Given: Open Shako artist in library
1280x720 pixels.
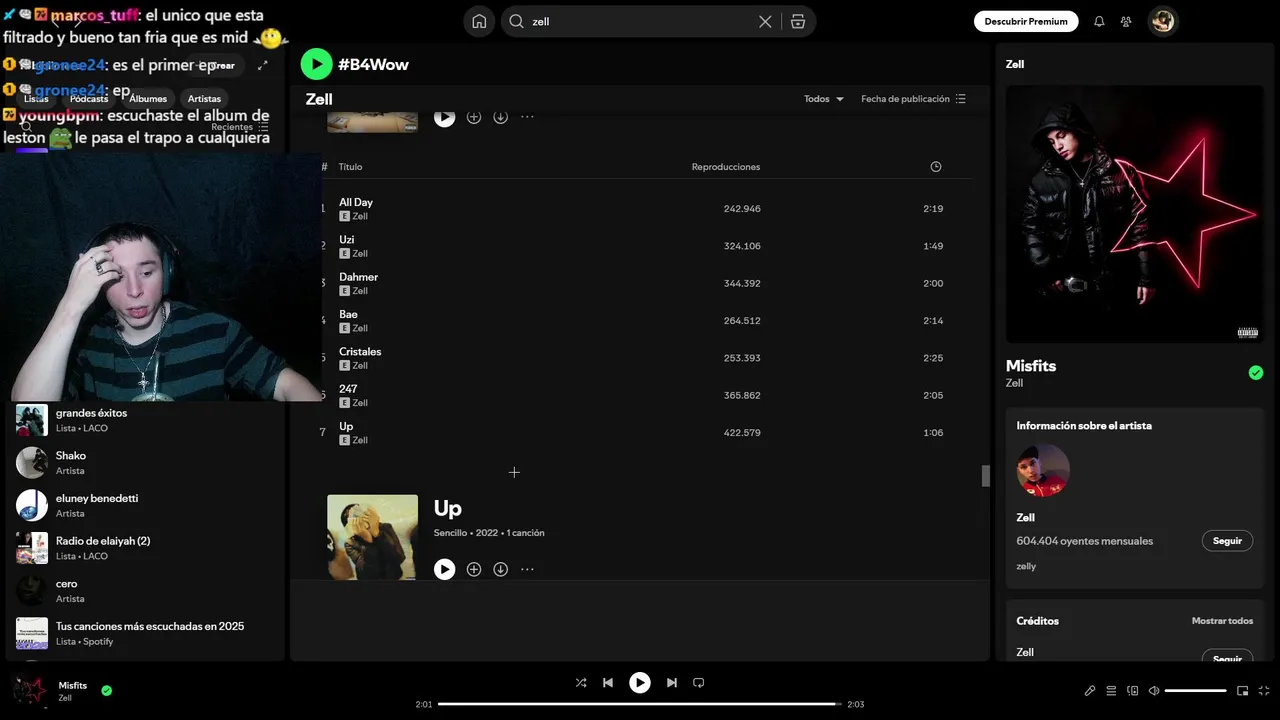Looking at the screenshot, I should [145, 463].
